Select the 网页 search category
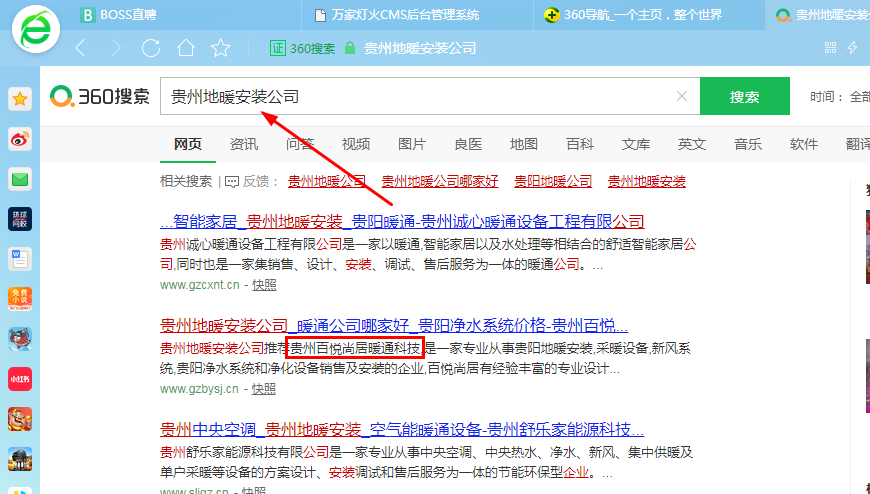Viewport: 870px width, 494px height. (x=188, y=144)
